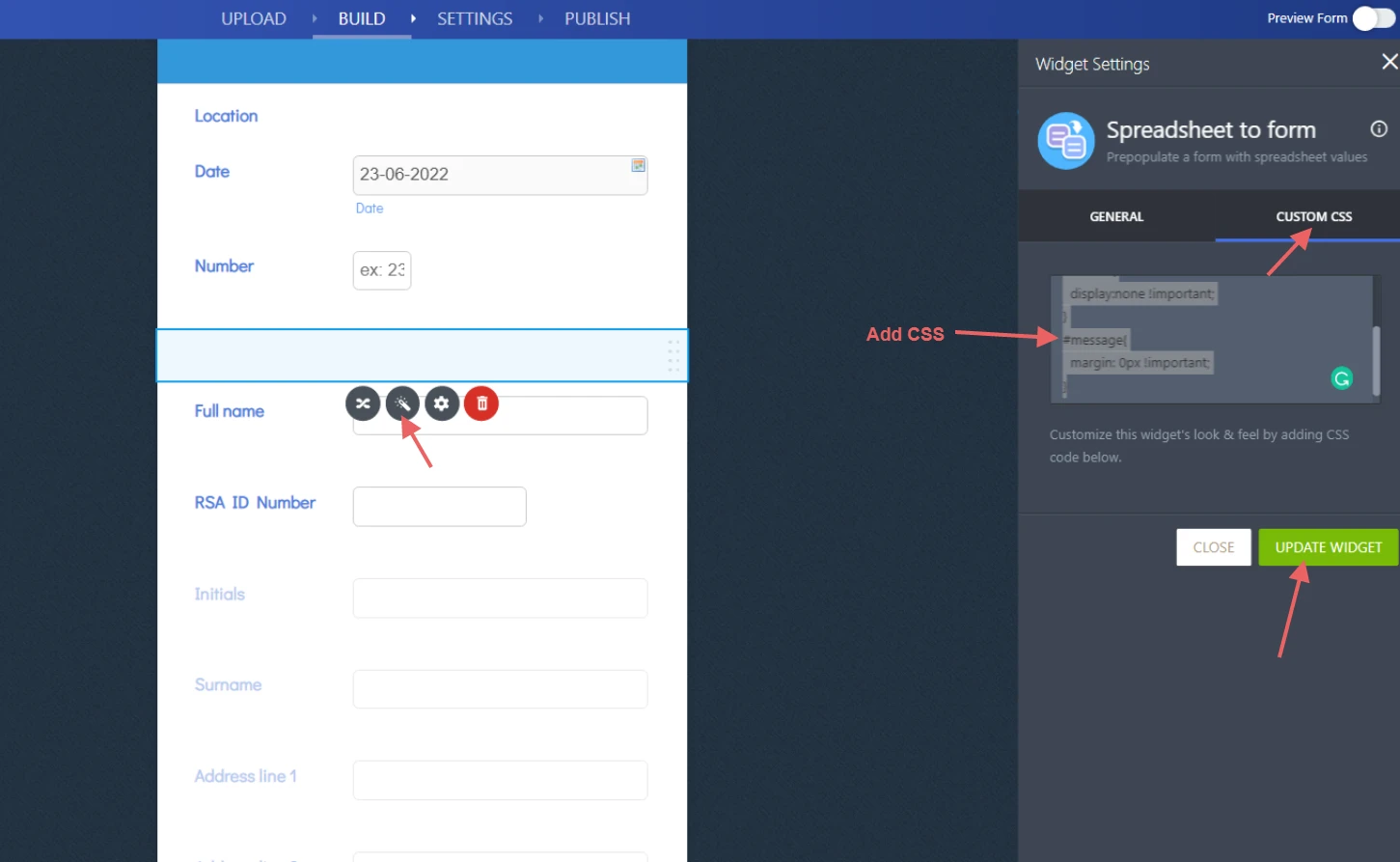Click into the RSA ID Number input field
Viewport: 1400px width, 862px height.
(x=439, y=507)
